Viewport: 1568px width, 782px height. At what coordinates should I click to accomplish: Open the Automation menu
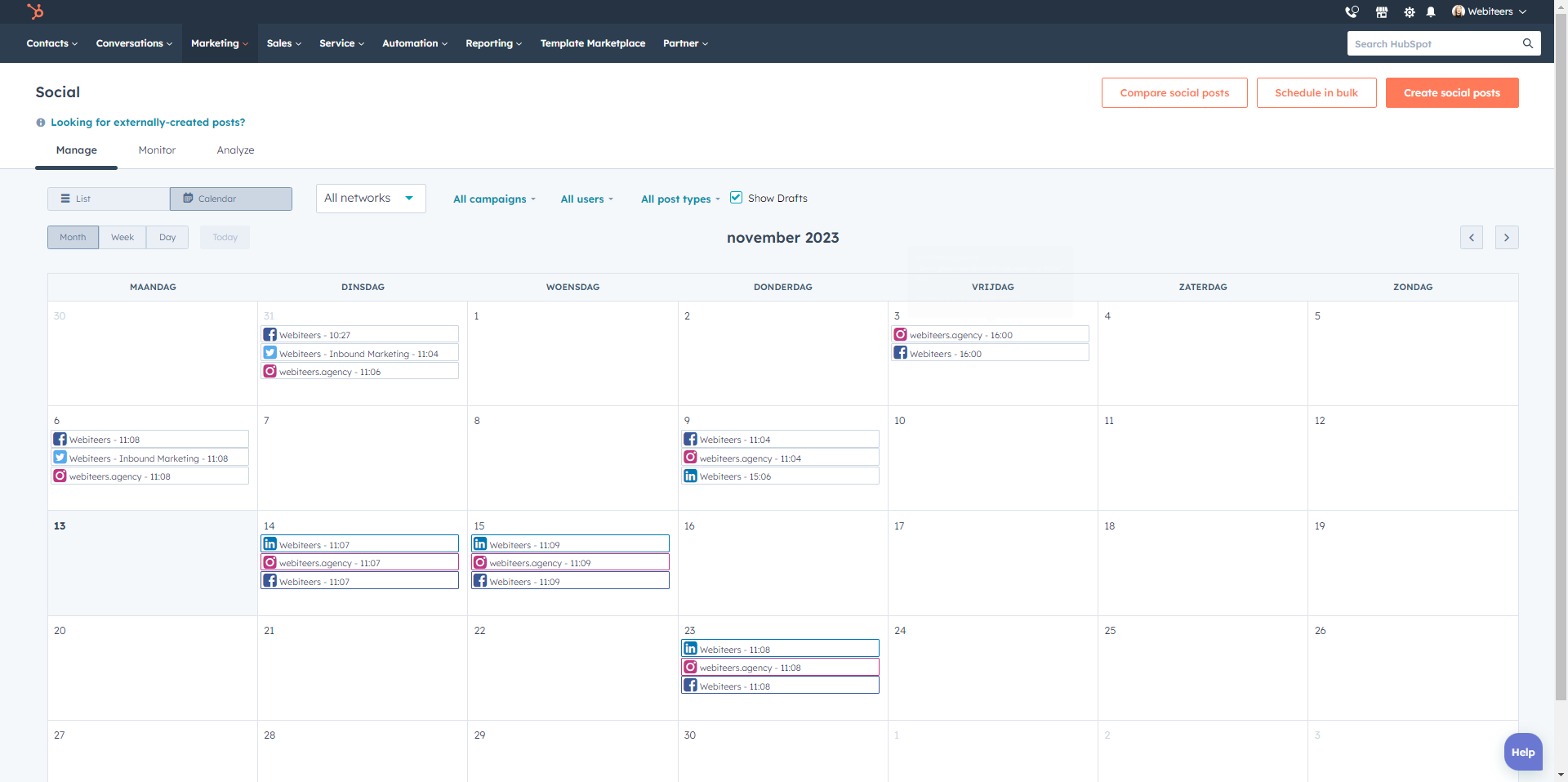(x=415, y=43)
